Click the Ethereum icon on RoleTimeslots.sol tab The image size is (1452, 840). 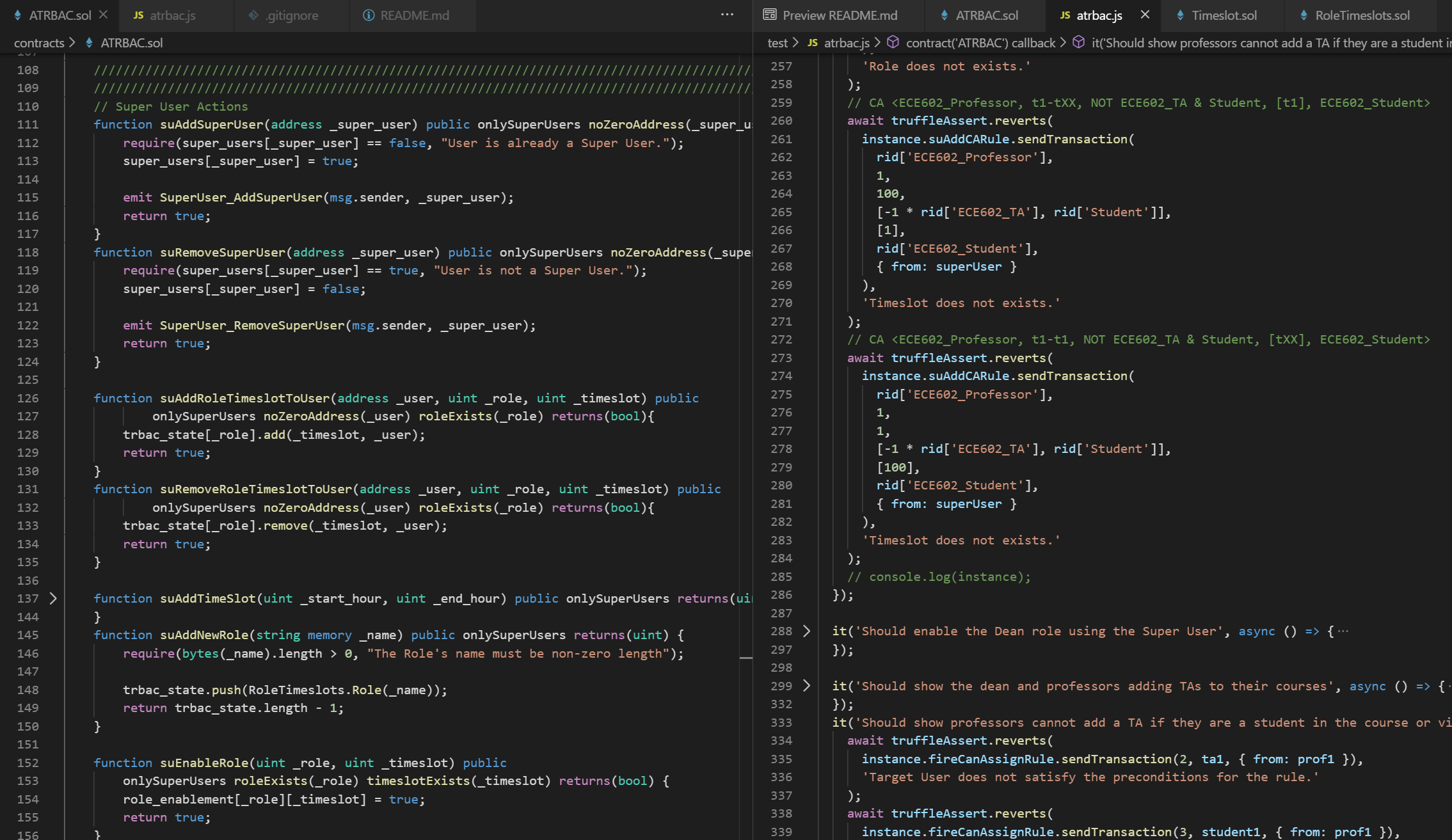1304,15
